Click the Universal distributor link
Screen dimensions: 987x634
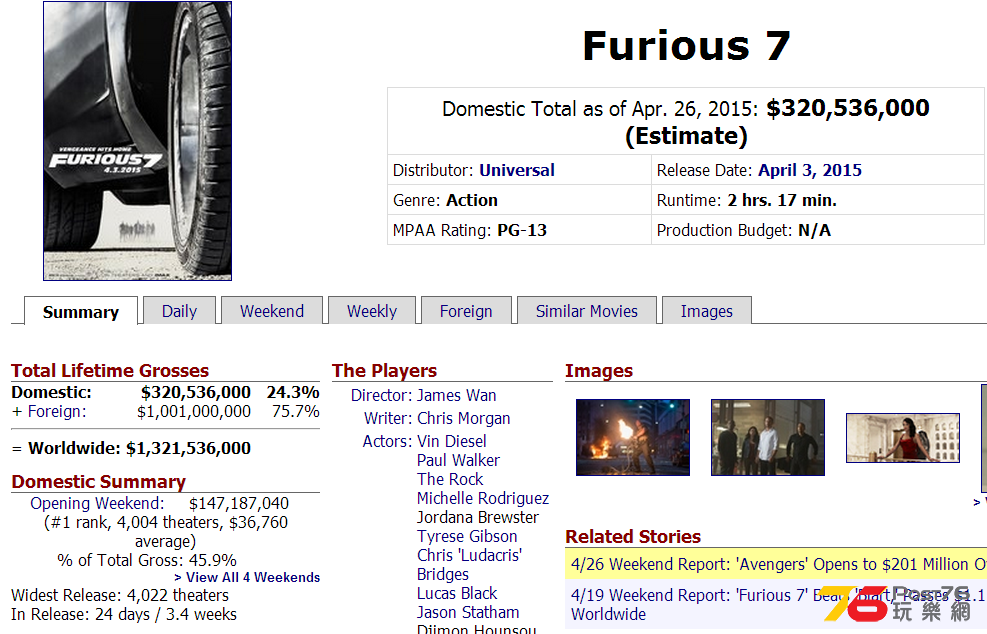(x=516, y=170)
